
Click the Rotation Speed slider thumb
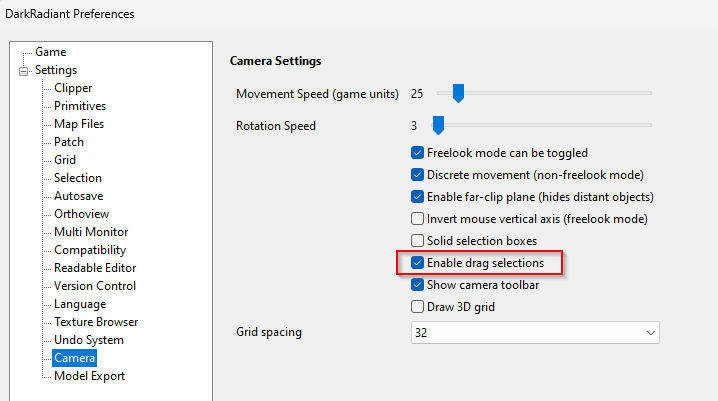[x=437, y=125]
